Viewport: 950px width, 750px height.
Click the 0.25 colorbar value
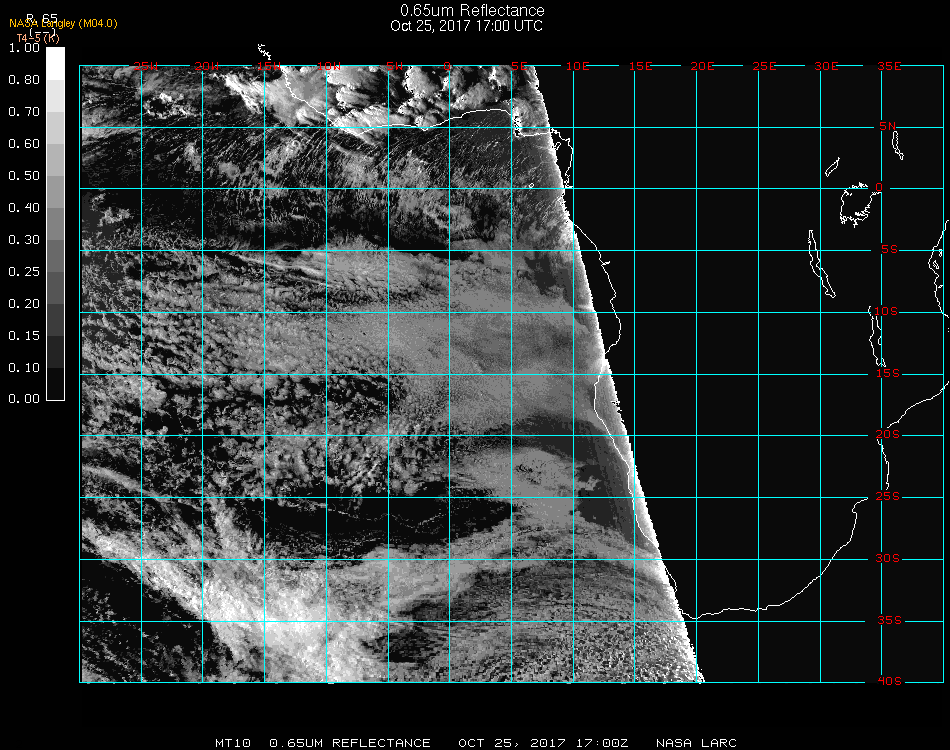tap(24, 271)
